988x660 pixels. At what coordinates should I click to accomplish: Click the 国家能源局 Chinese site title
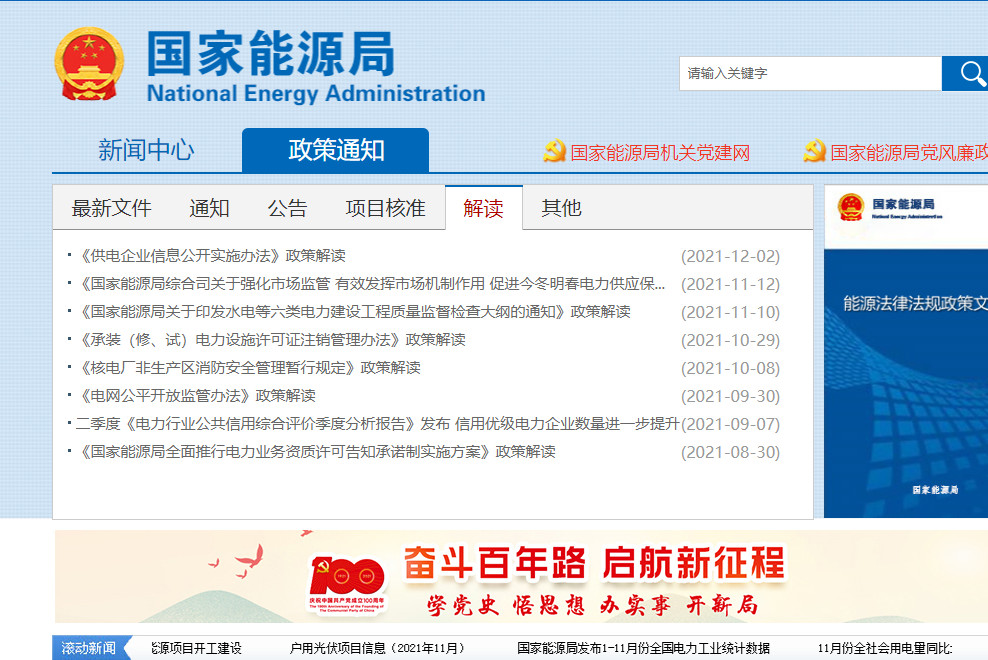[271, 53]
